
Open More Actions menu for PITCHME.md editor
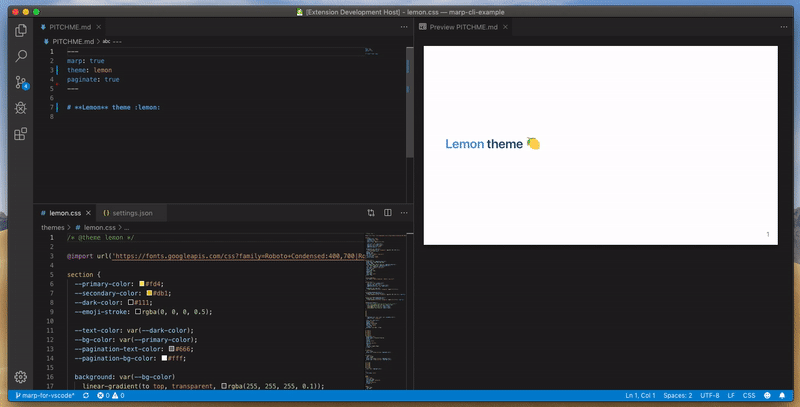[403, 27]
